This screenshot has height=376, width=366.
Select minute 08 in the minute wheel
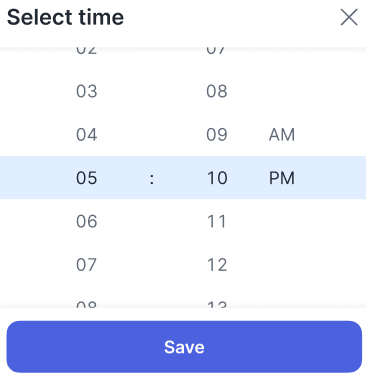(217, 91)
